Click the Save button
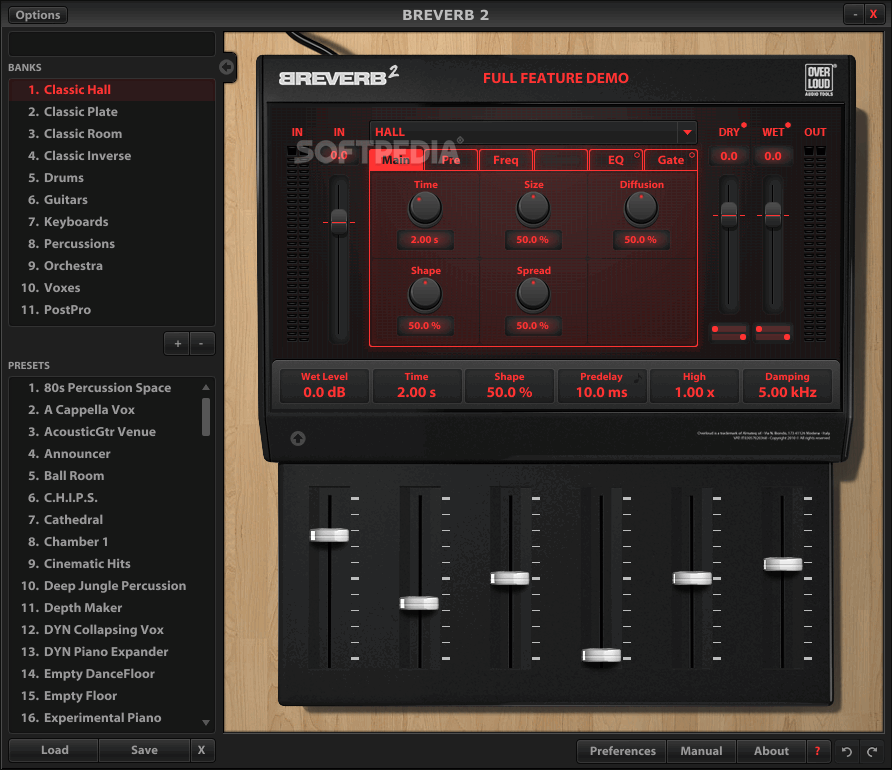Image resolution: width=892 pixels, height=770 pixels. click(x=144, y=750)
